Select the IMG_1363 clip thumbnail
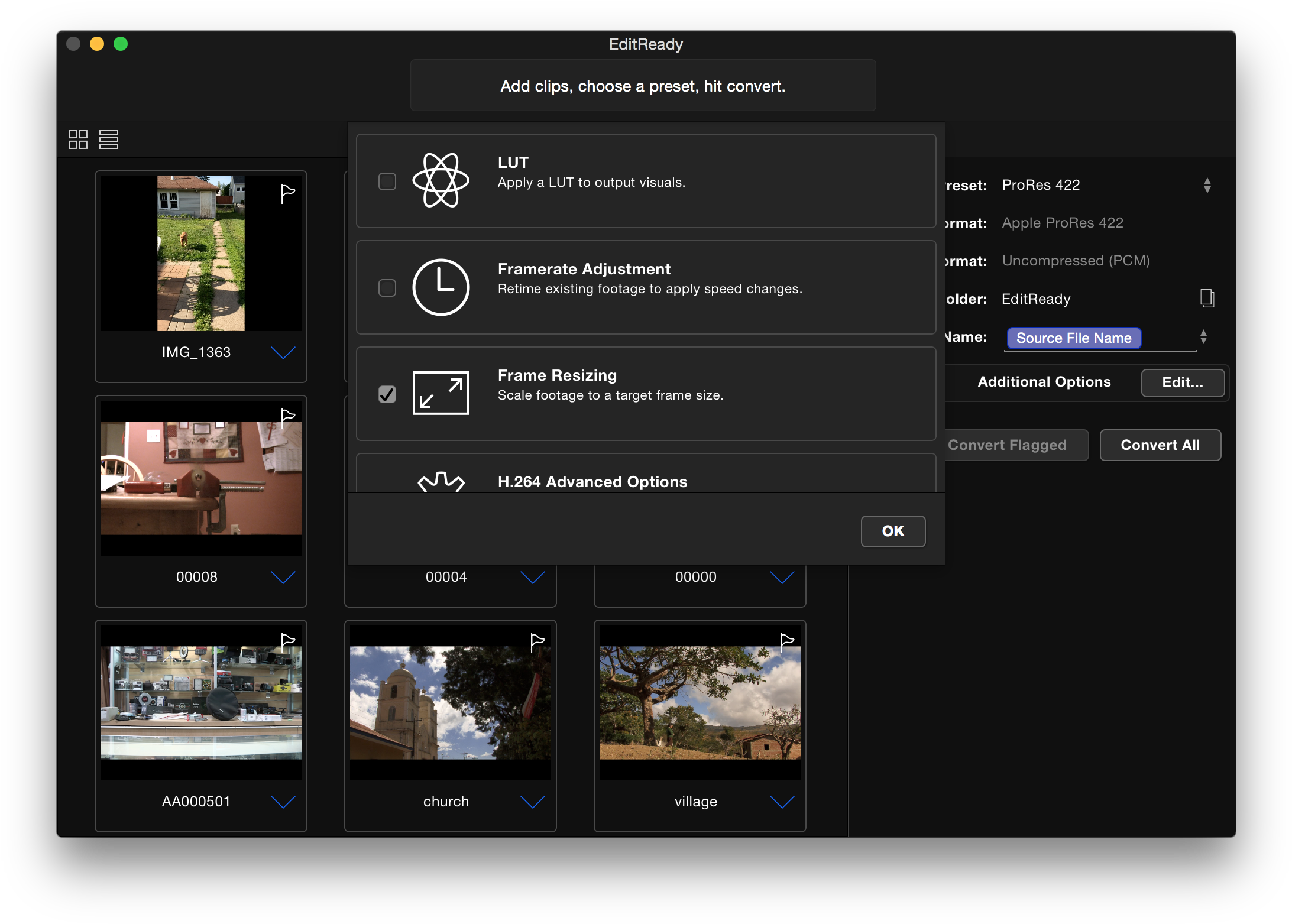 click(x=200, y=253)
